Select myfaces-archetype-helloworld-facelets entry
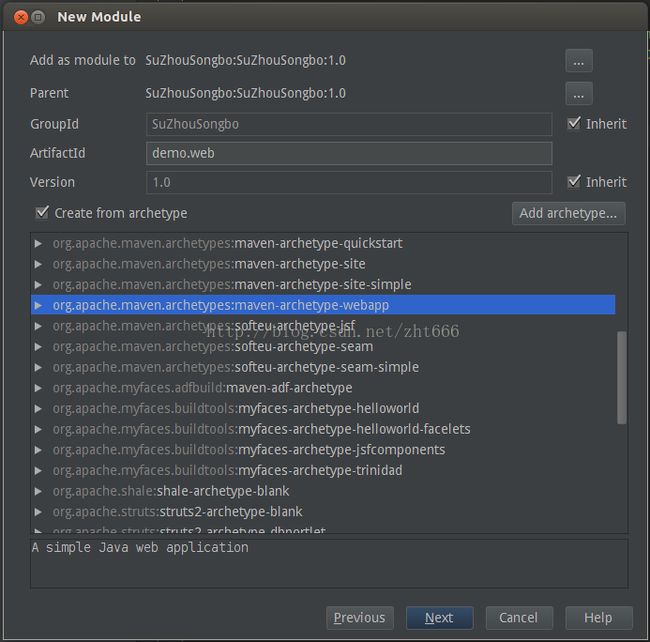 [261, 429]
